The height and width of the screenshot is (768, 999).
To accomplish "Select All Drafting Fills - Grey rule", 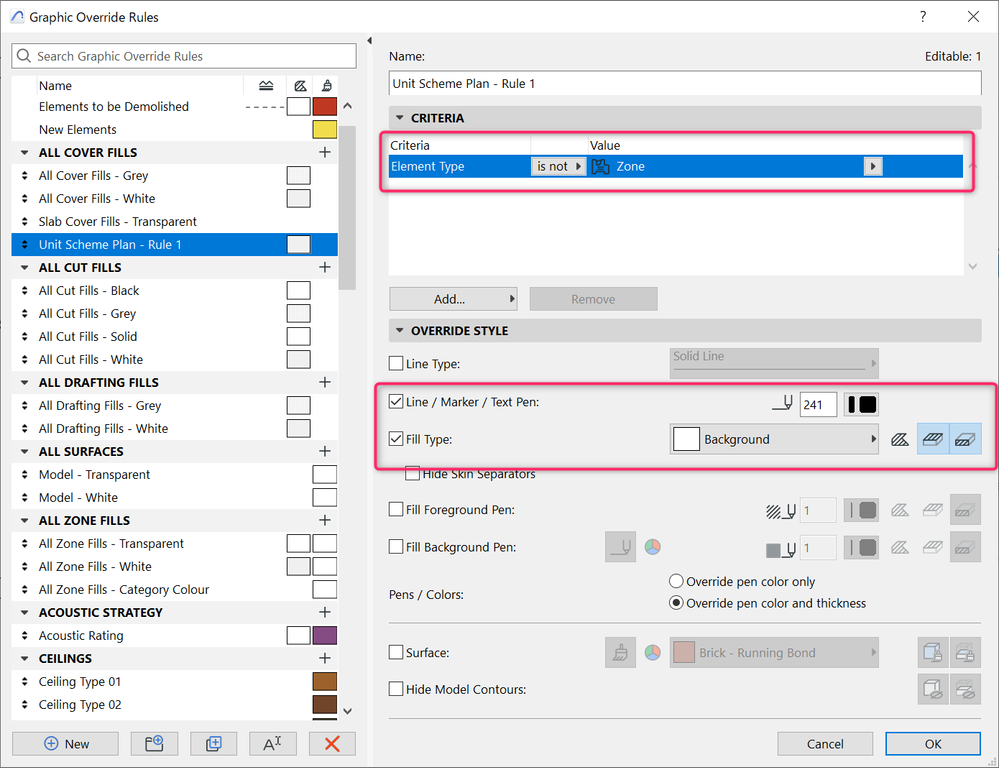I will pos(175,405).
